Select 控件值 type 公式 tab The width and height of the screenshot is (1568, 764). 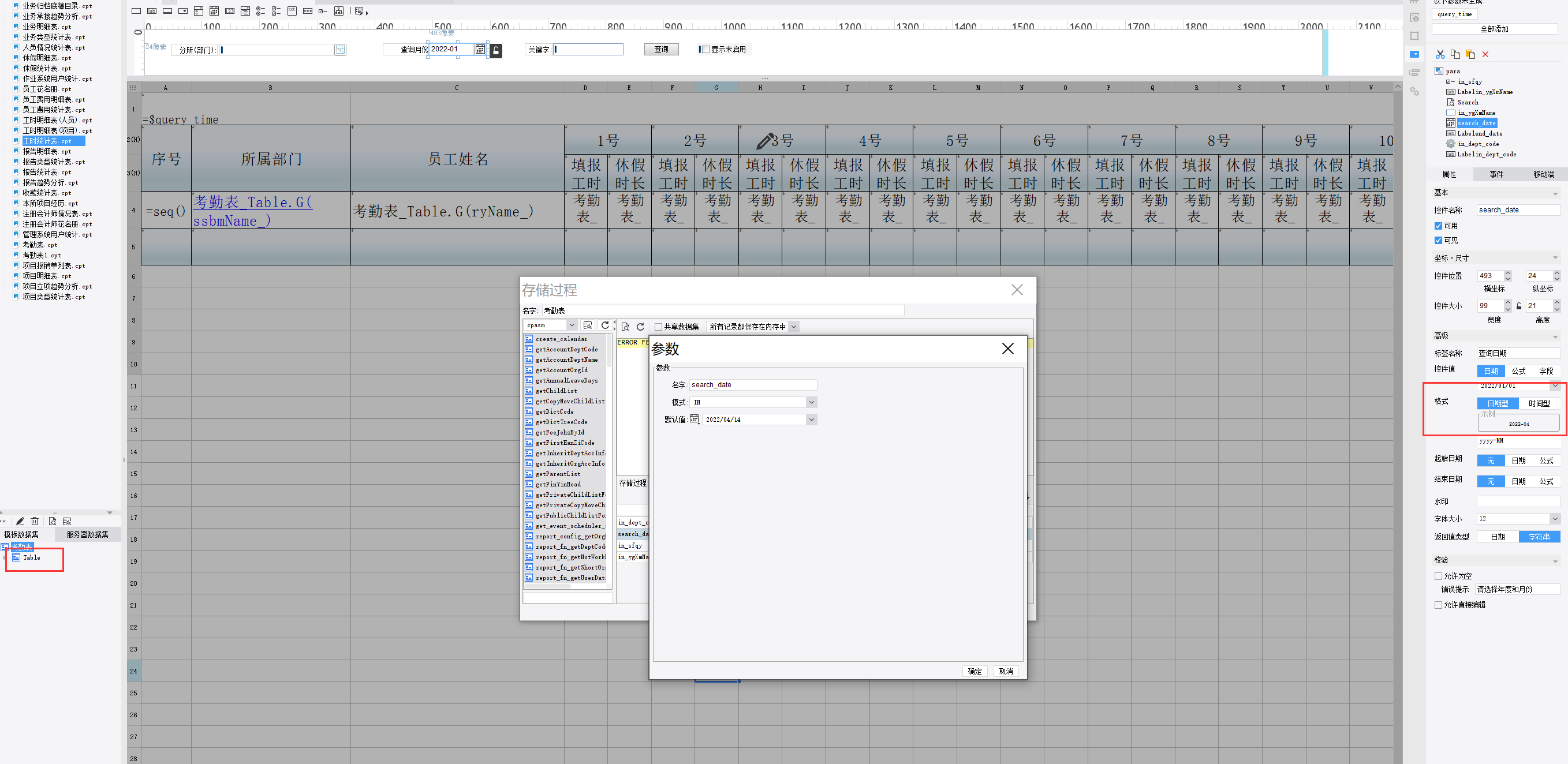1519,371
